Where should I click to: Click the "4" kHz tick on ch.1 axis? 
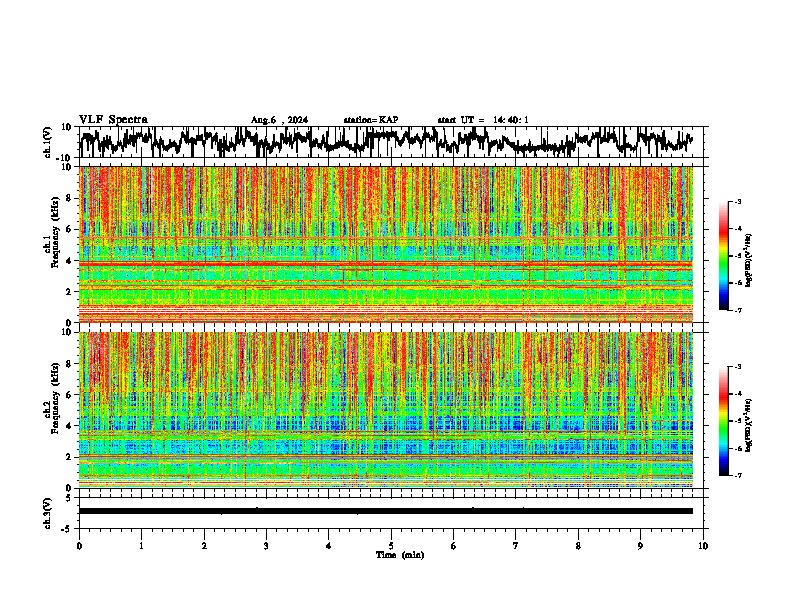70,261
